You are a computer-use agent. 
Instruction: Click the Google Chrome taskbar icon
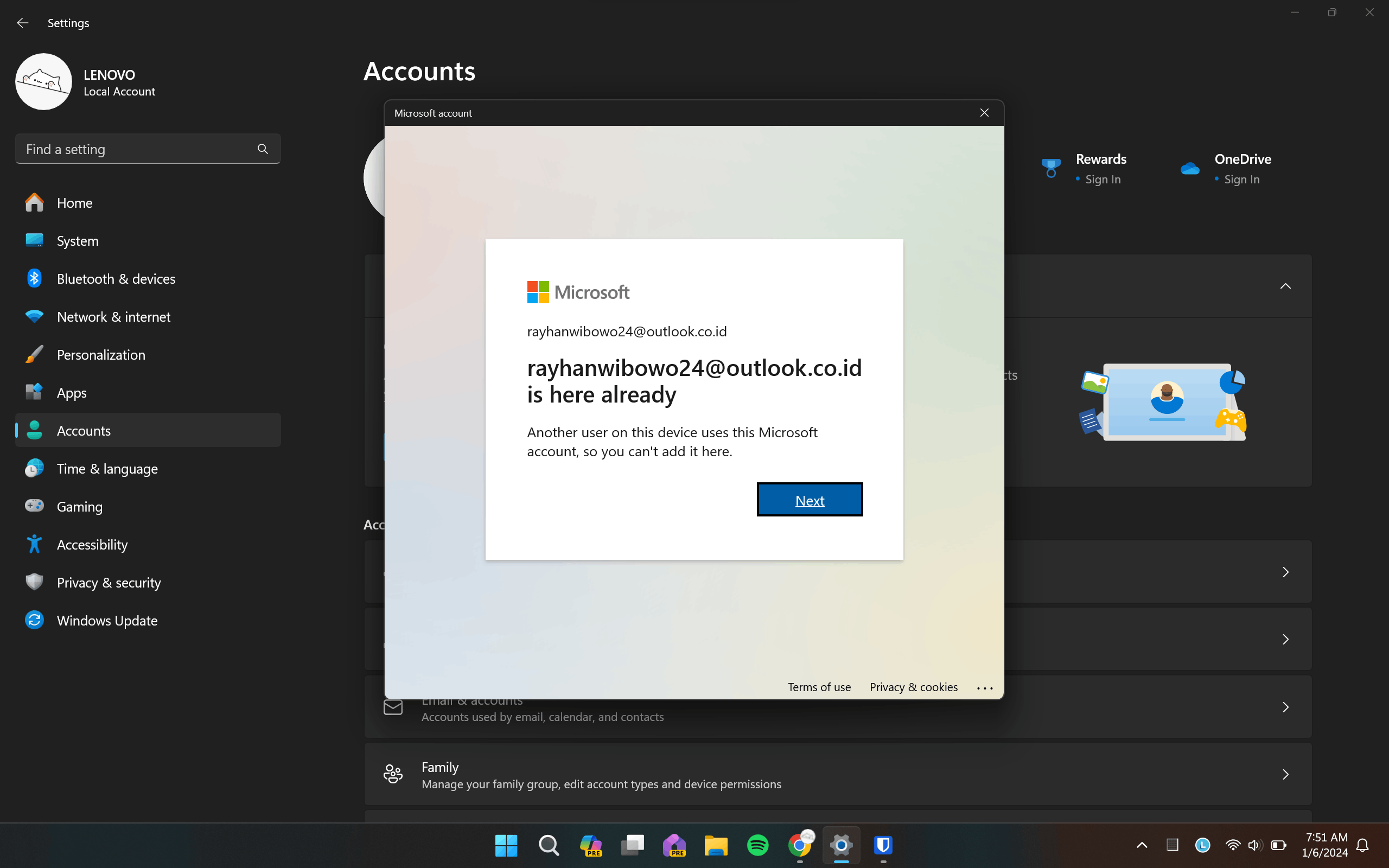point(800,845)
